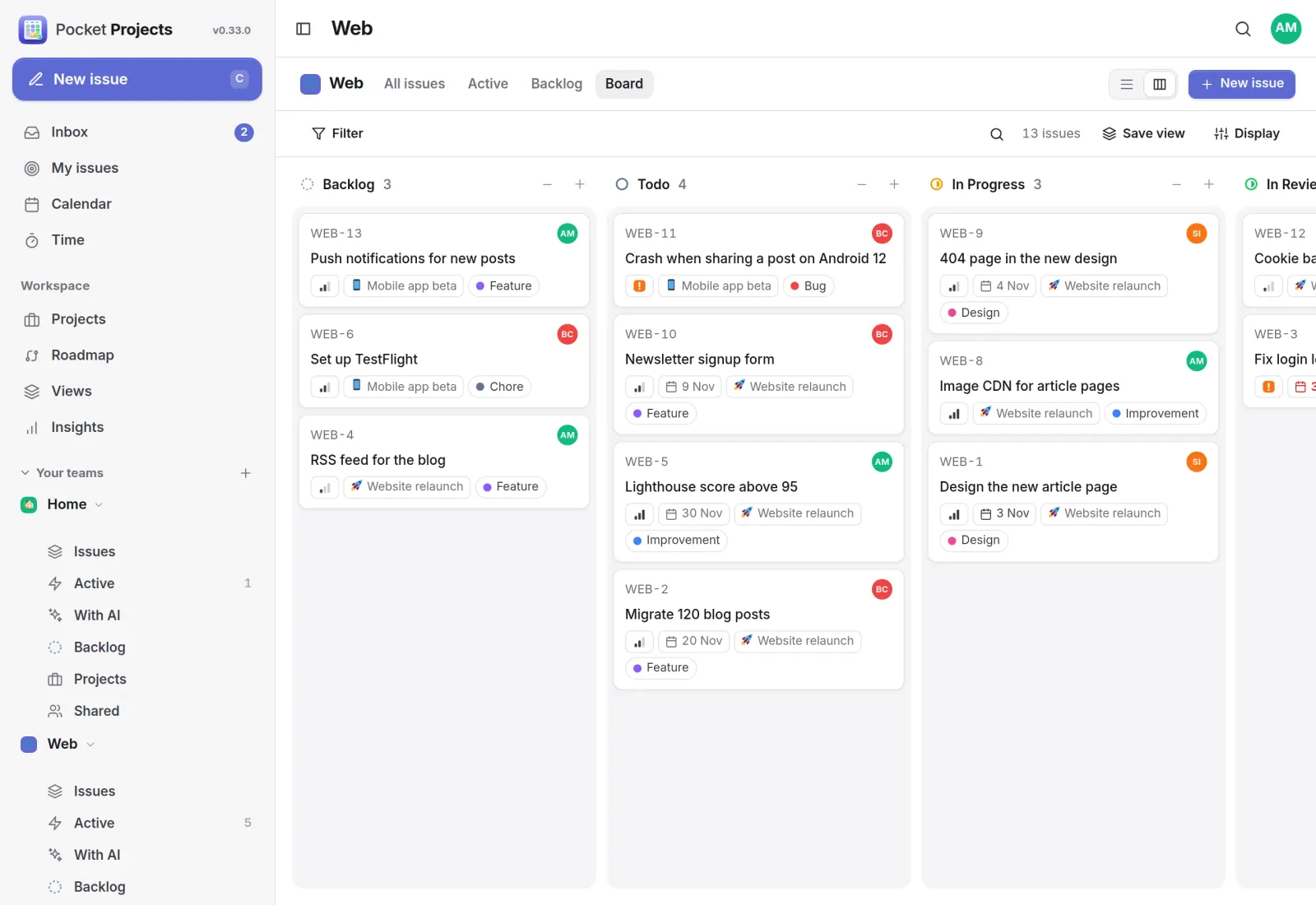
Task: Click the sidebar New issue button
Action: click(137, 79)
